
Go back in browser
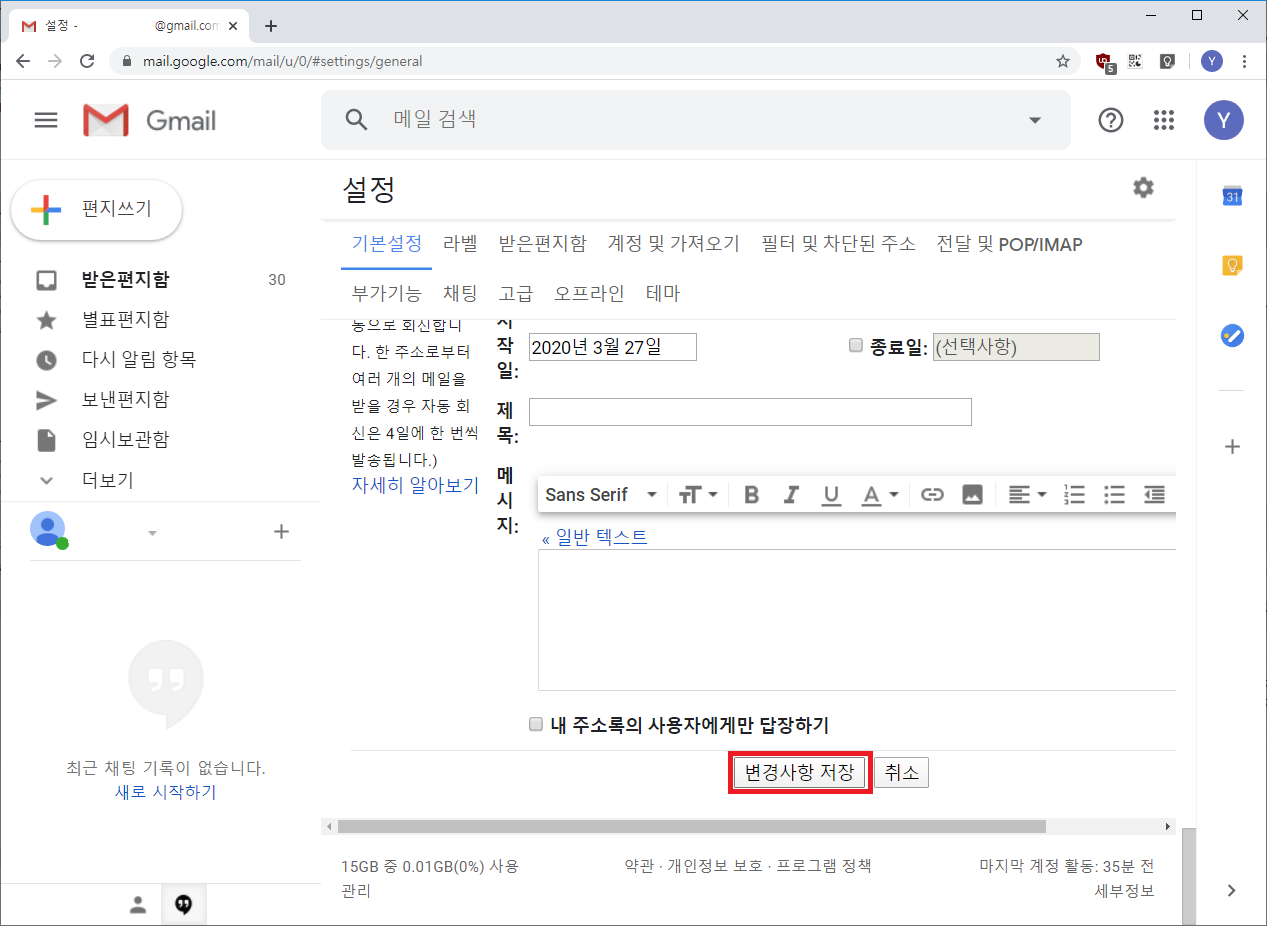point(23,61)
